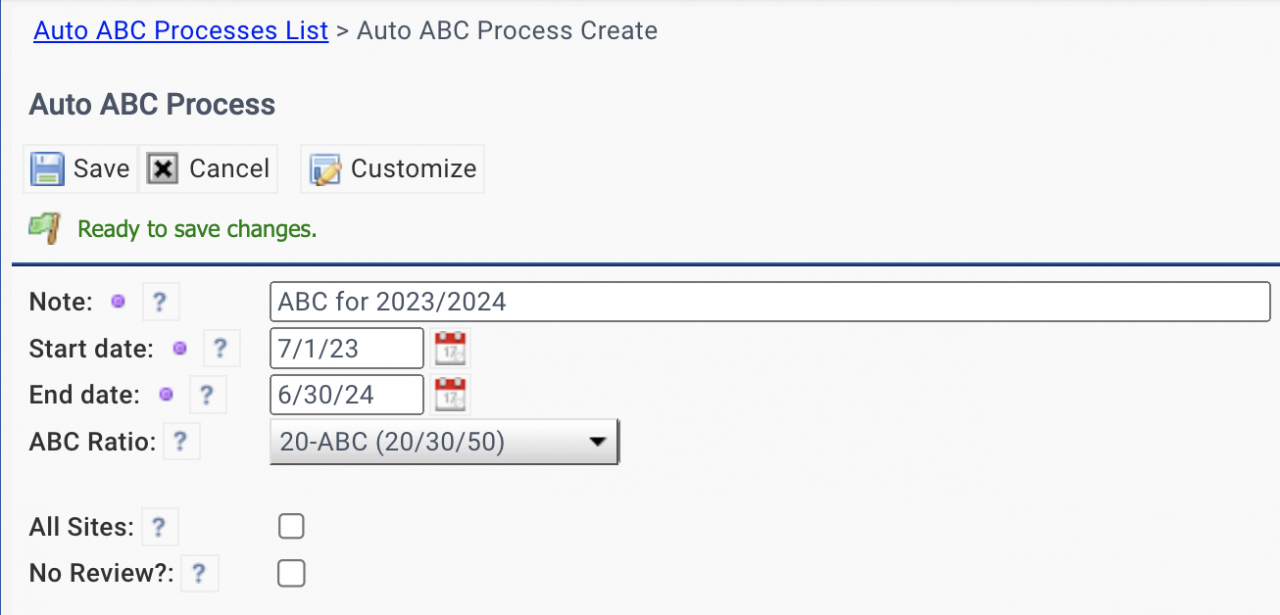Go back to Auto ABC Processes List
This screenshot has width=1280, height=615.
click(181, 30)
